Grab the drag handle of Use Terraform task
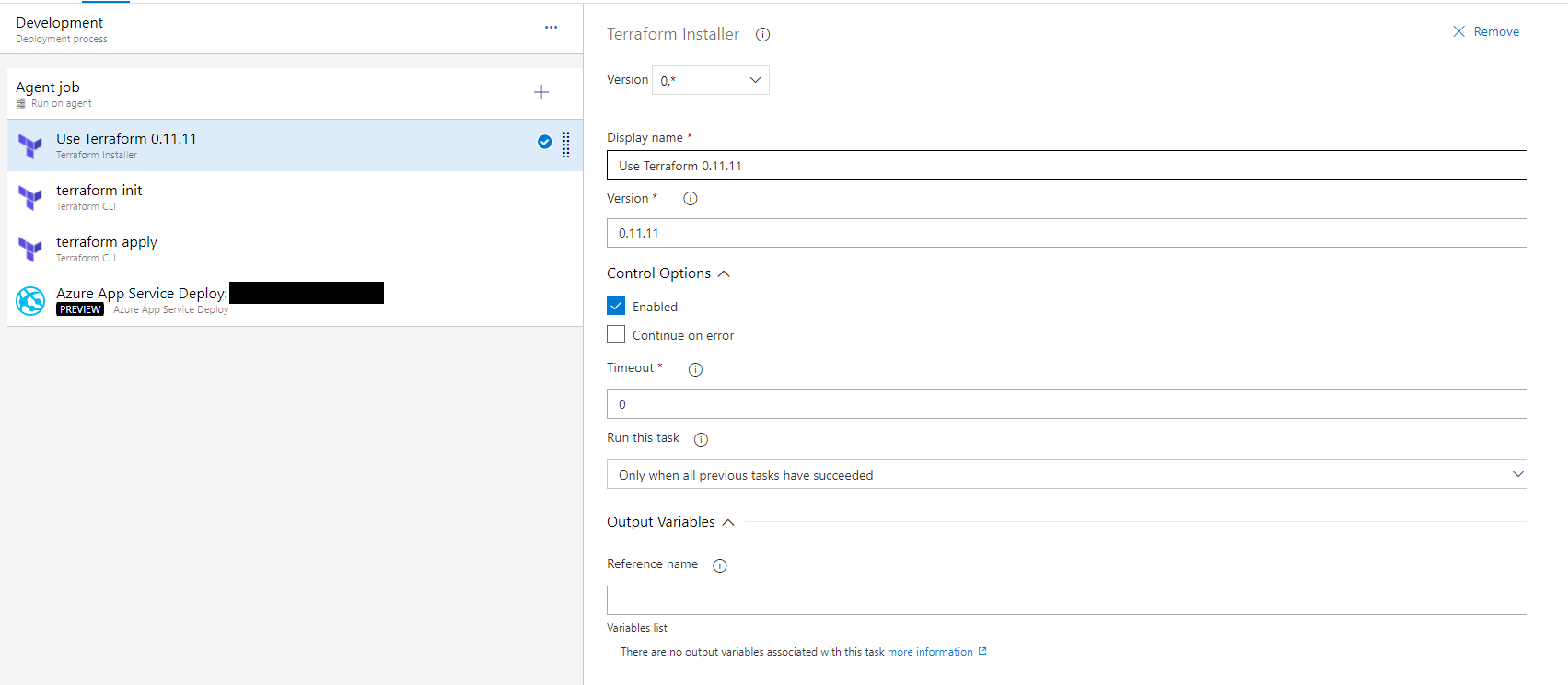1568x685 pixels. (x=566, y=145)
